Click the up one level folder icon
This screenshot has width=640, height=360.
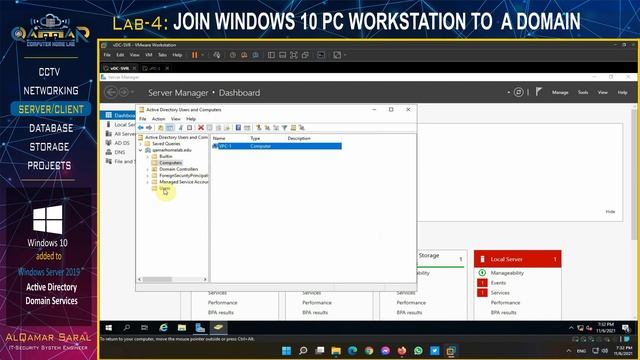(161, 128)
